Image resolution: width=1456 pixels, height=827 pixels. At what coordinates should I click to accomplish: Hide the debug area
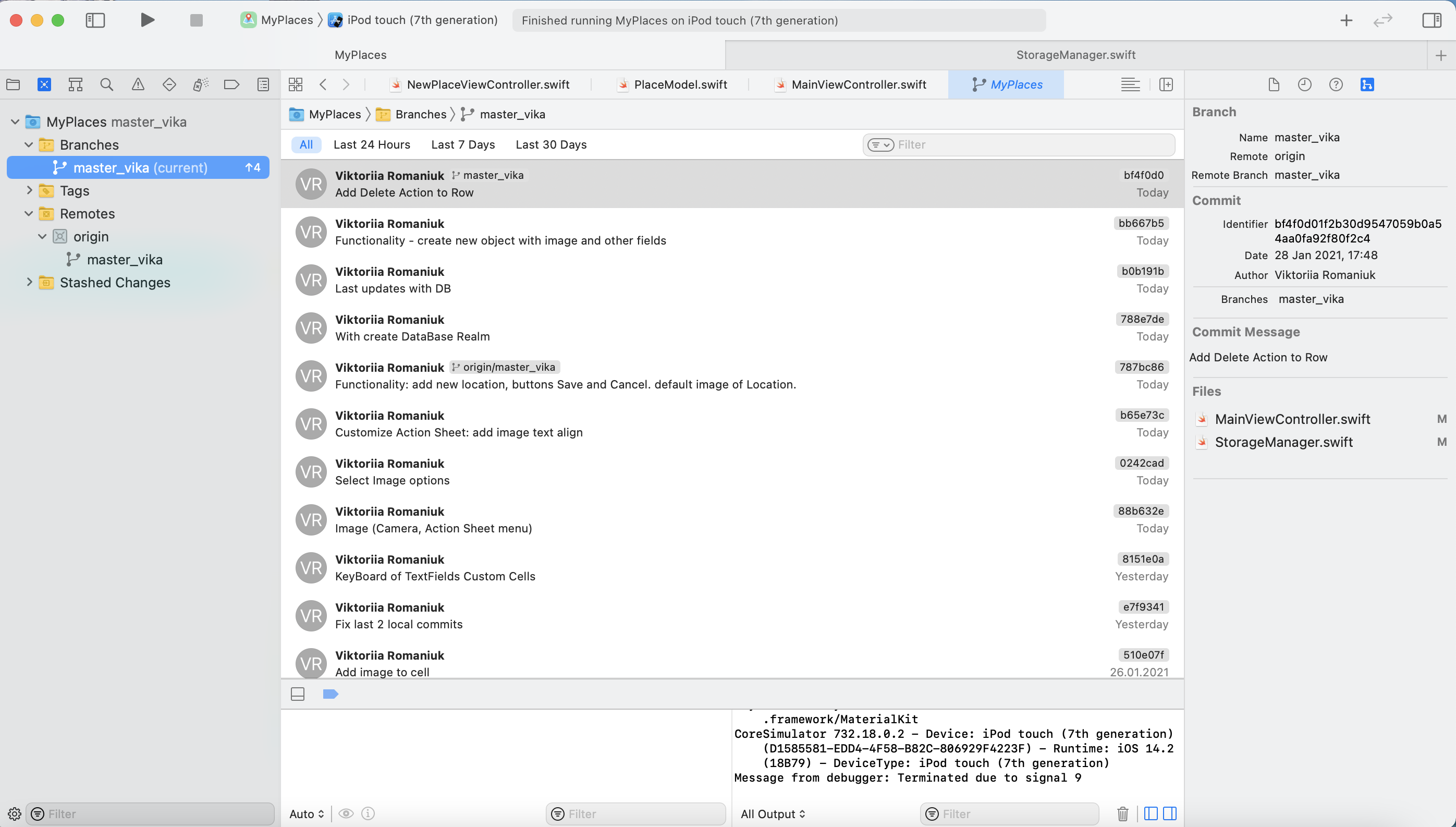298,694
